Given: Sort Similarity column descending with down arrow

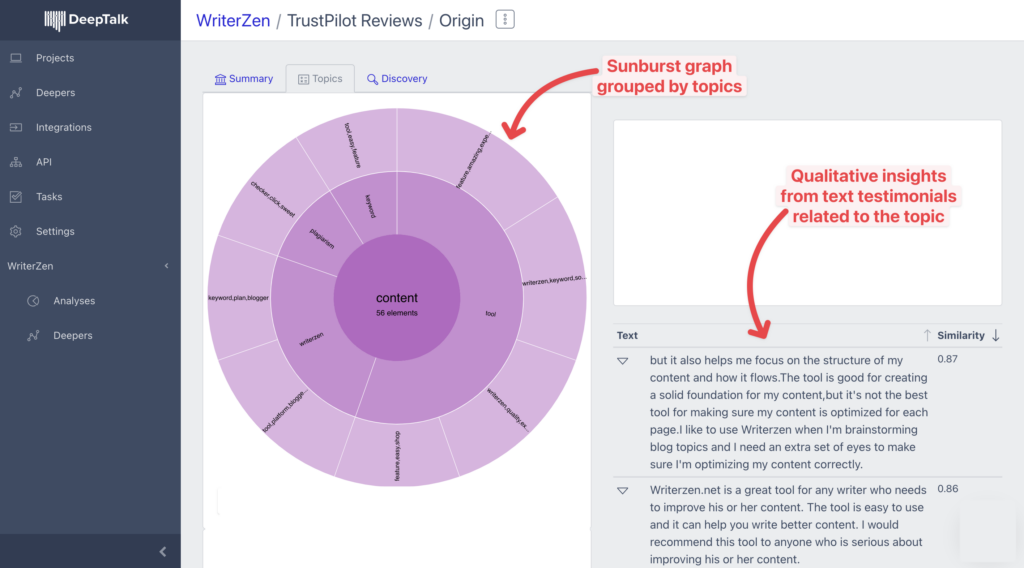Looking at the screenshot, I should click(995, 335).
